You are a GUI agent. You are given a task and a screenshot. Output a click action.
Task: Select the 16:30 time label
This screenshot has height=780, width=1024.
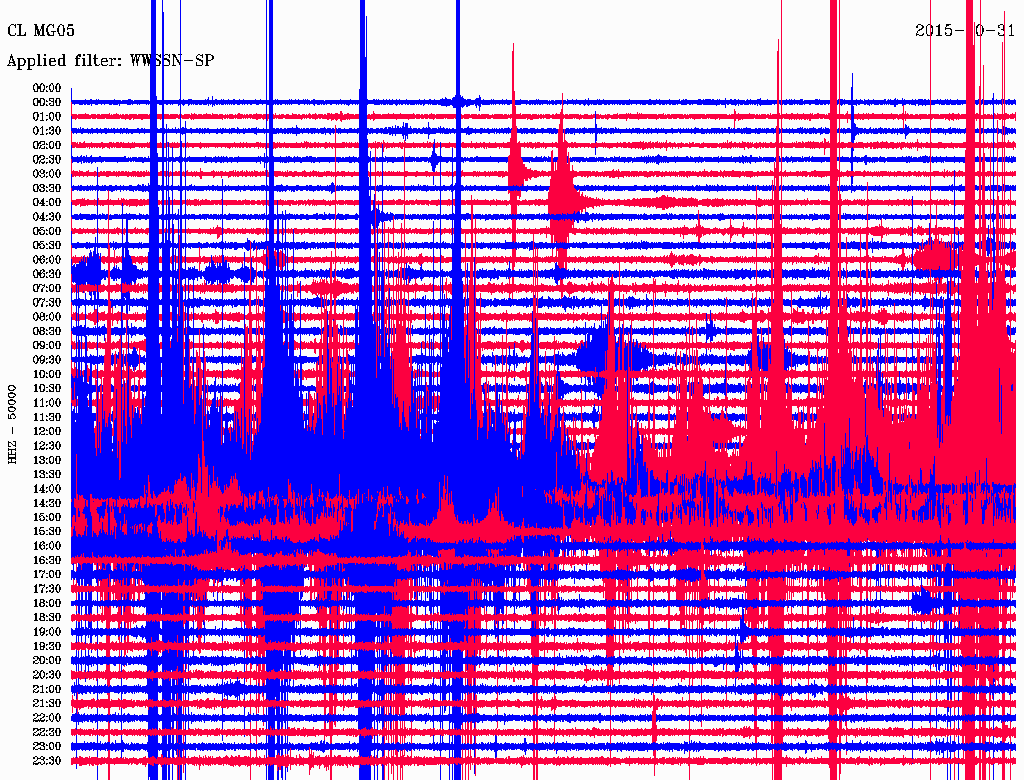coord(47,561)
